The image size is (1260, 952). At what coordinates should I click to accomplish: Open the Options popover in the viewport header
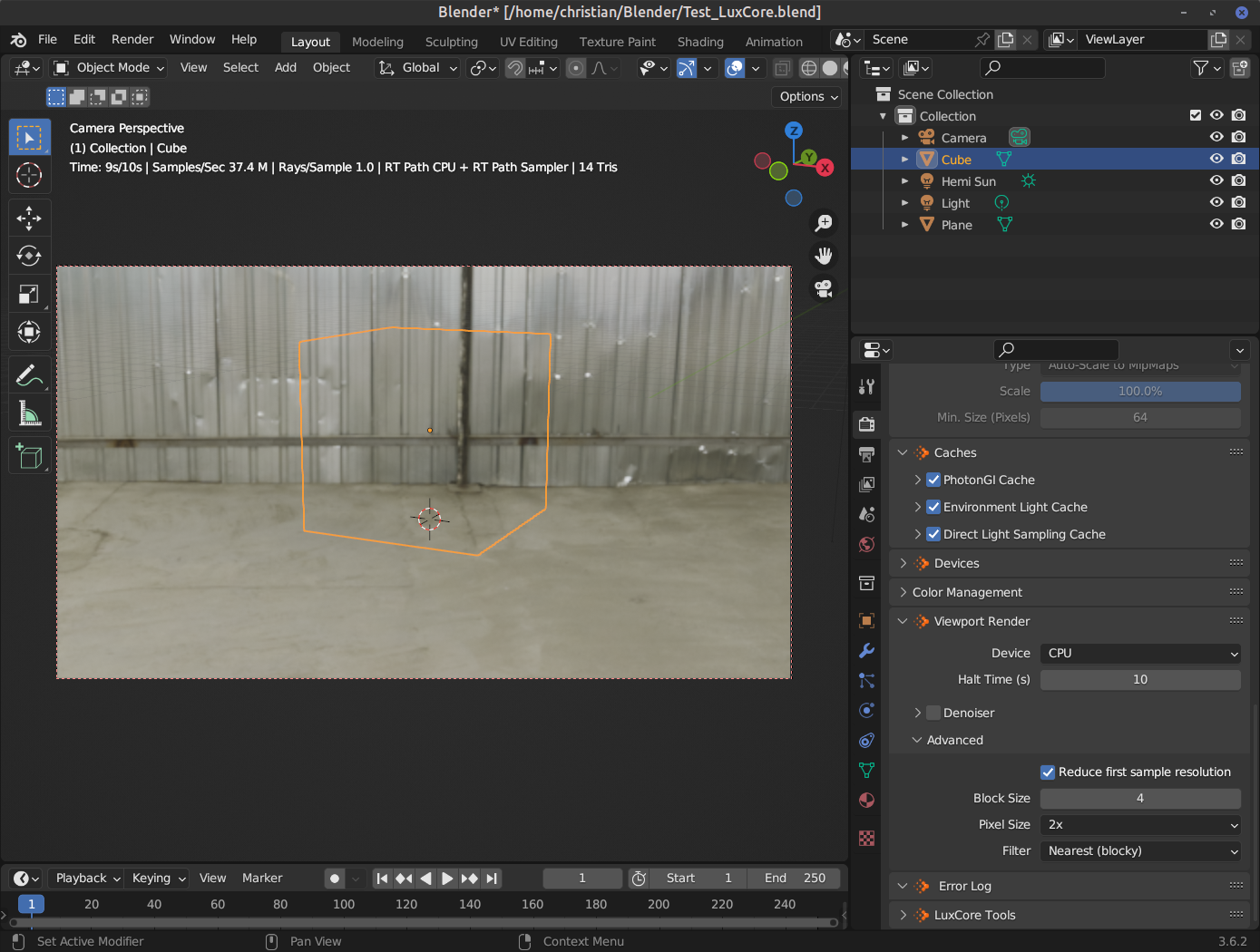coord(806,96)
